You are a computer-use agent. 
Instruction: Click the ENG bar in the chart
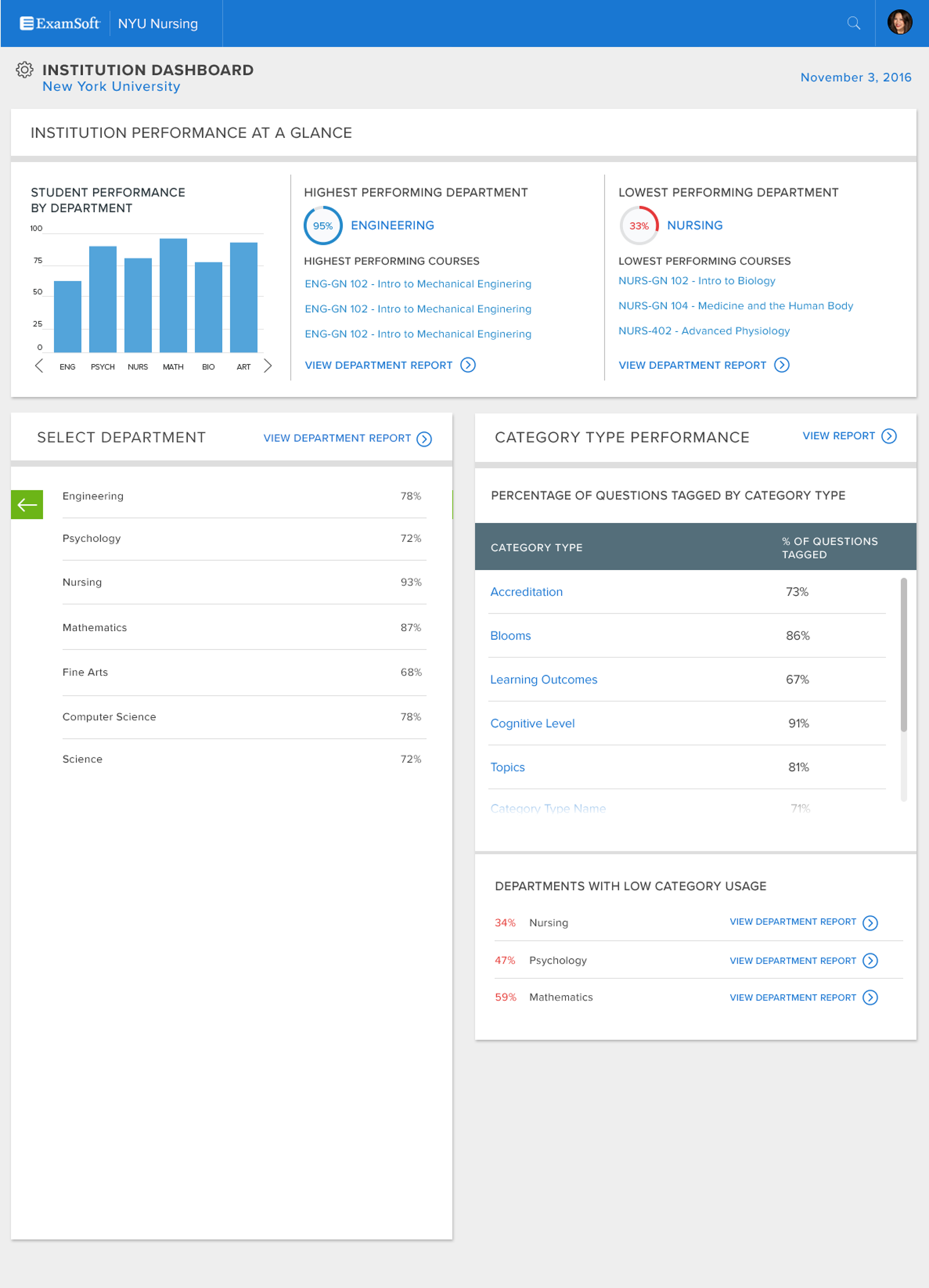point(68,317)
